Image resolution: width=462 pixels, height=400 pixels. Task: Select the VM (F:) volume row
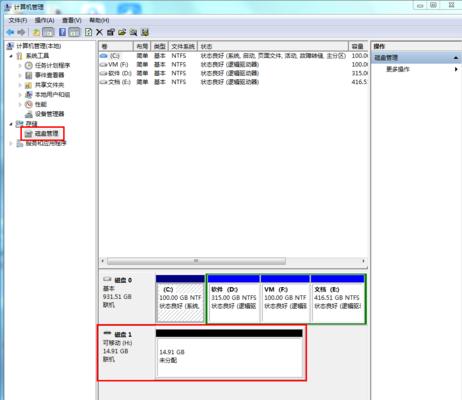(x=233, y=64)
